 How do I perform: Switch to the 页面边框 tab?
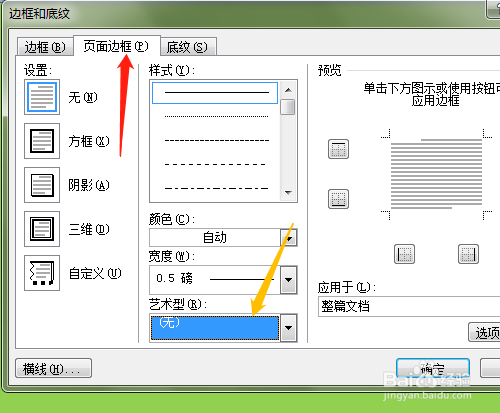[117, 46]
